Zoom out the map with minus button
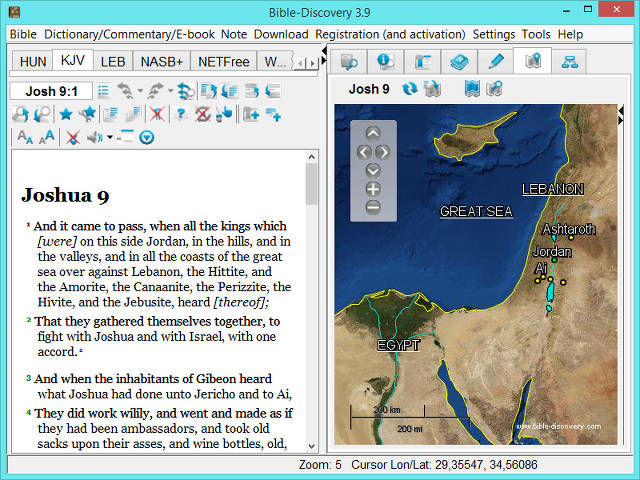 (373, 207)
